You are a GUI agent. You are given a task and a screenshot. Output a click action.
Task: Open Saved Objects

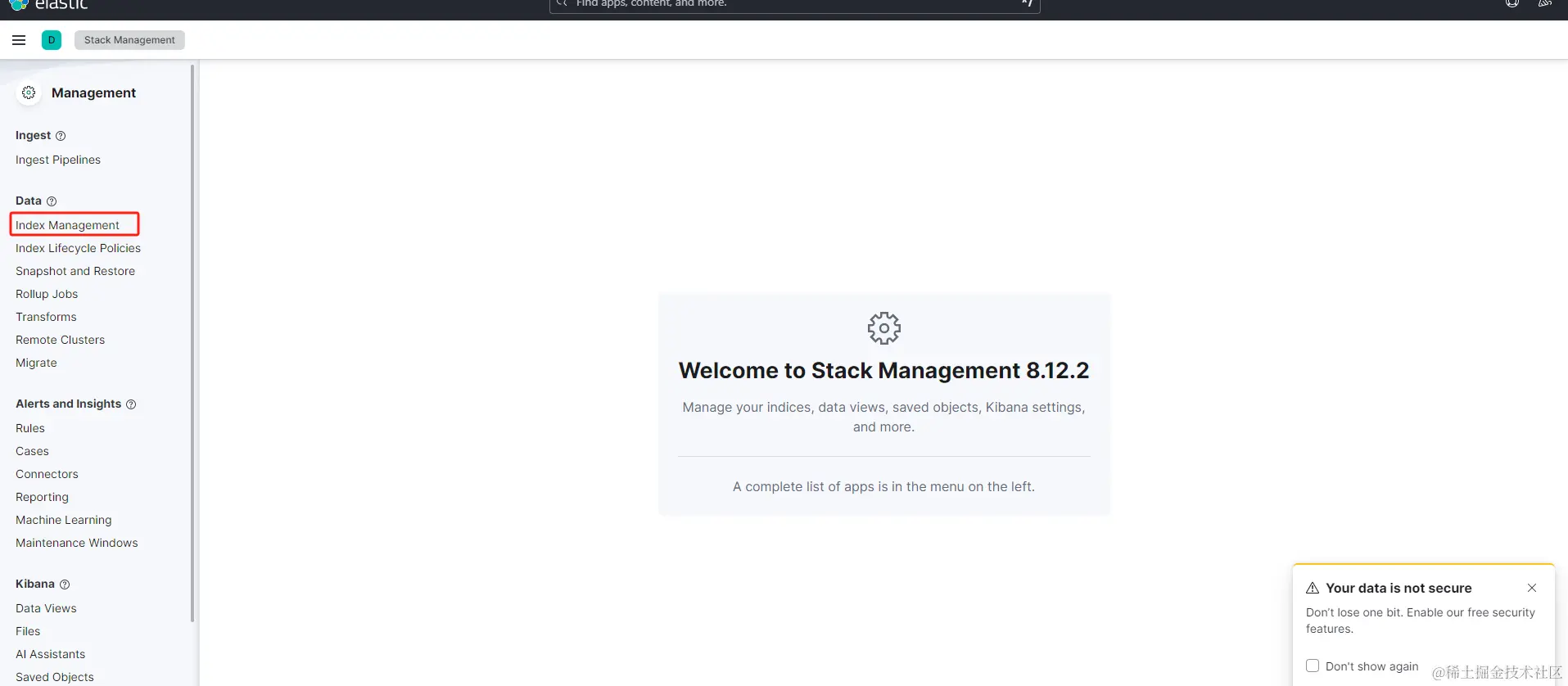pyautogui.click(x=55, y=677)
